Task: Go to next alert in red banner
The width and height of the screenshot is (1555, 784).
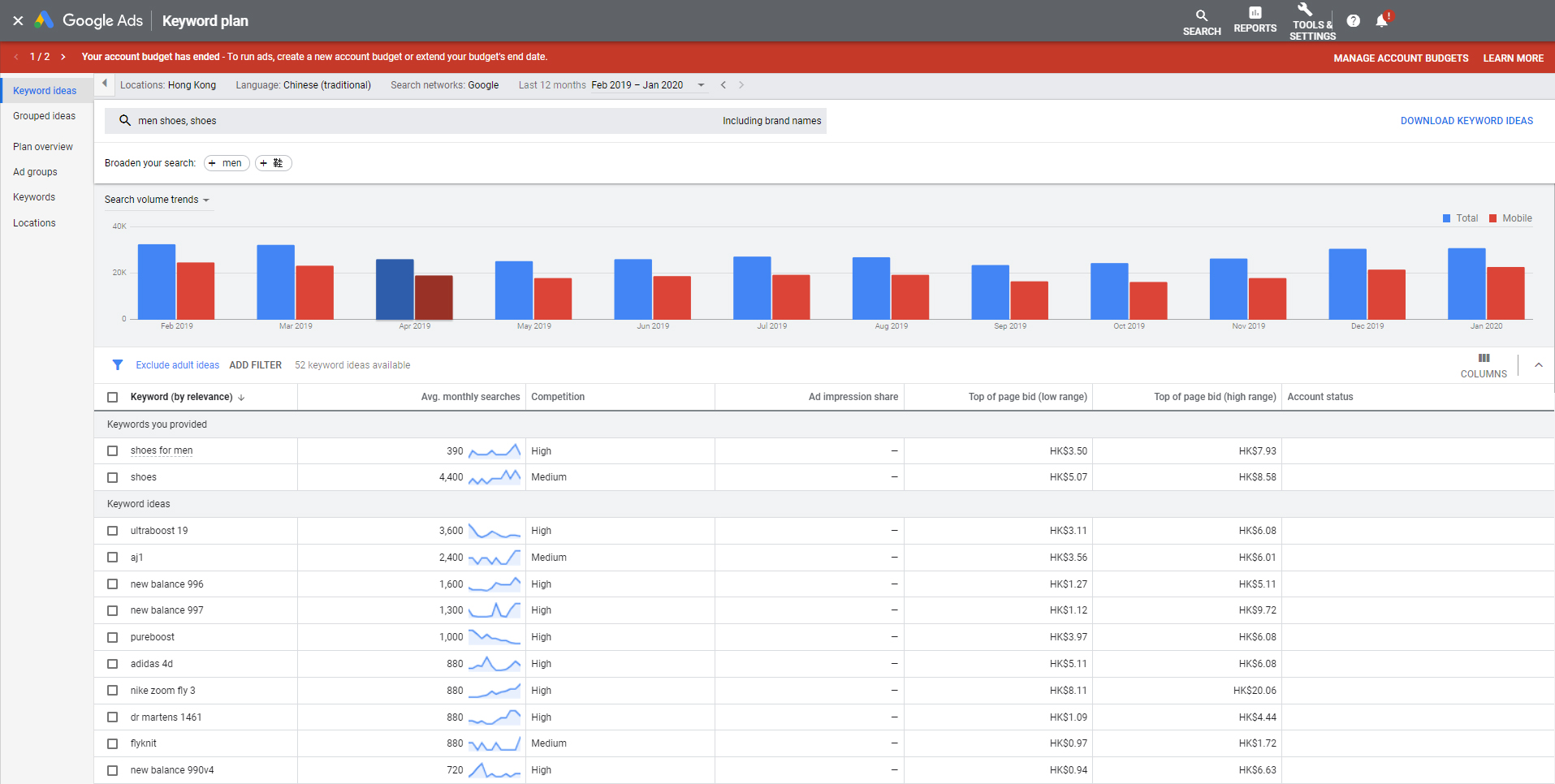Action: (x=63, y=57)
